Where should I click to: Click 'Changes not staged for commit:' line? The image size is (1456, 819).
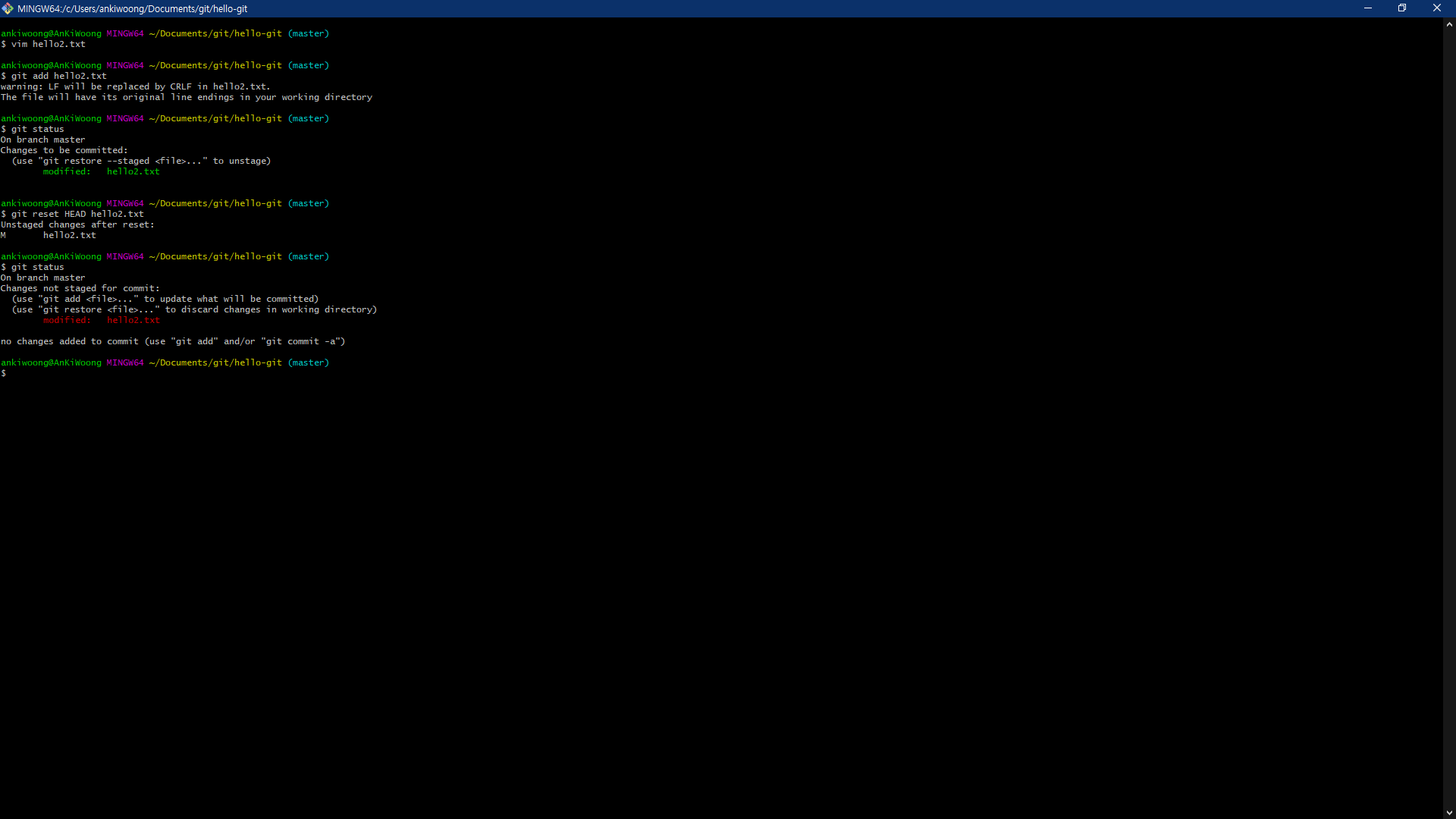click(80, 289)
